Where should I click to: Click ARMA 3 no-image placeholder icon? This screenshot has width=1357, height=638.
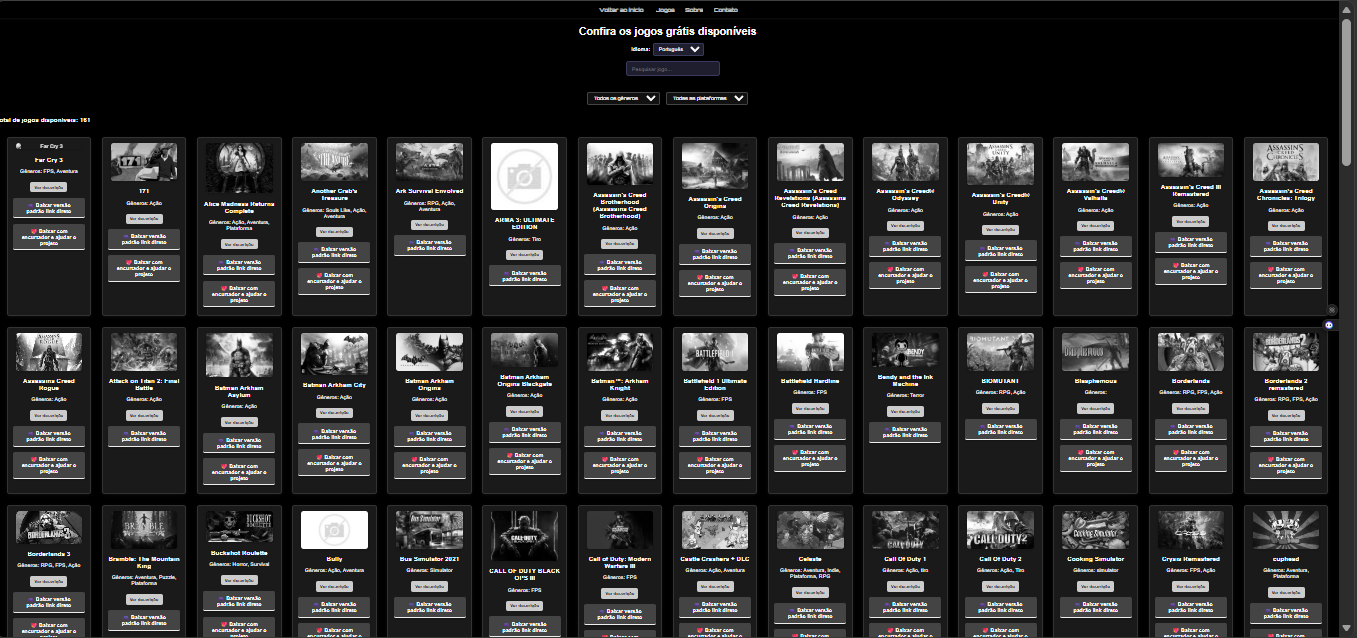pyautogui.click(x=525, y=176)
